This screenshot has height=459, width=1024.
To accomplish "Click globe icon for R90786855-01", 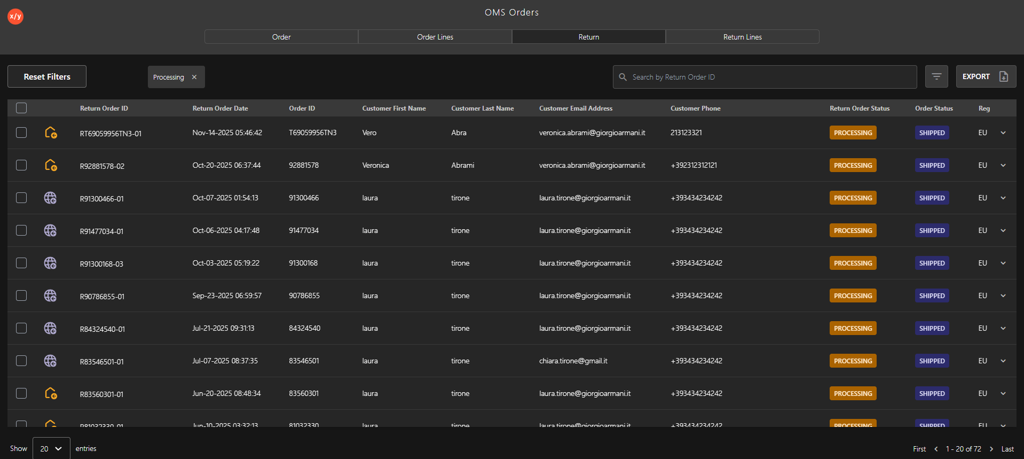I will click(x=50, y=295).
